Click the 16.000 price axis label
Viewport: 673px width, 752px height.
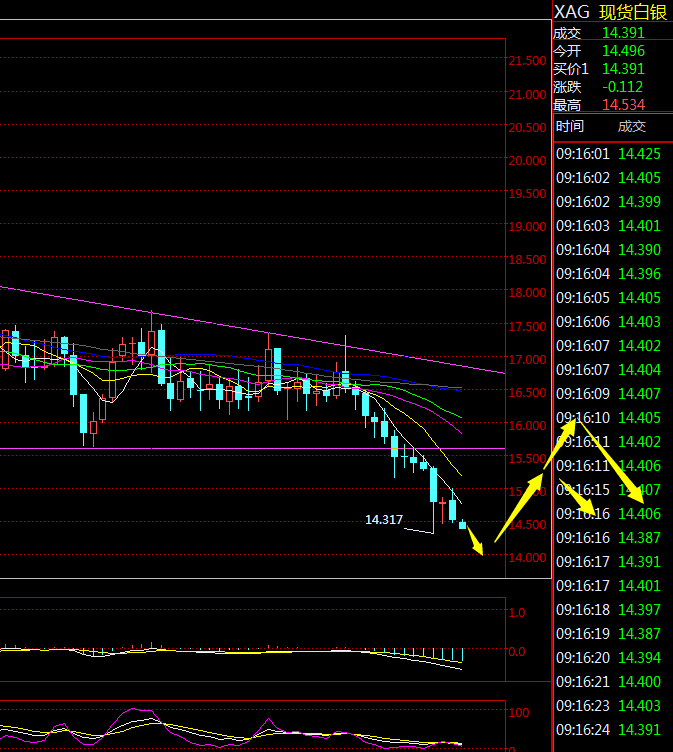pyautogui.click(x=527, y=426)
